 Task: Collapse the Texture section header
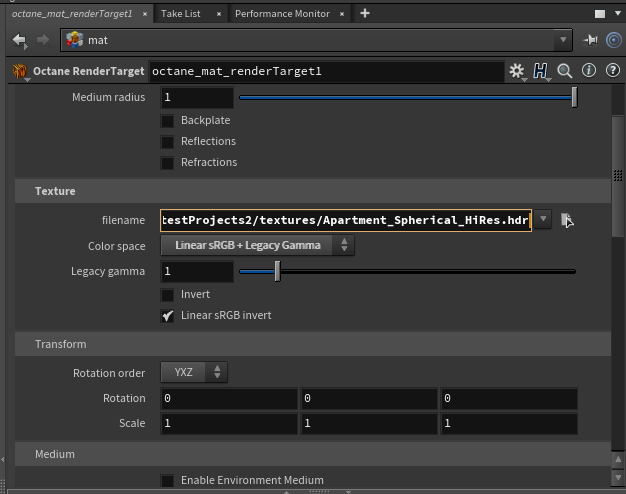(313, 191)
